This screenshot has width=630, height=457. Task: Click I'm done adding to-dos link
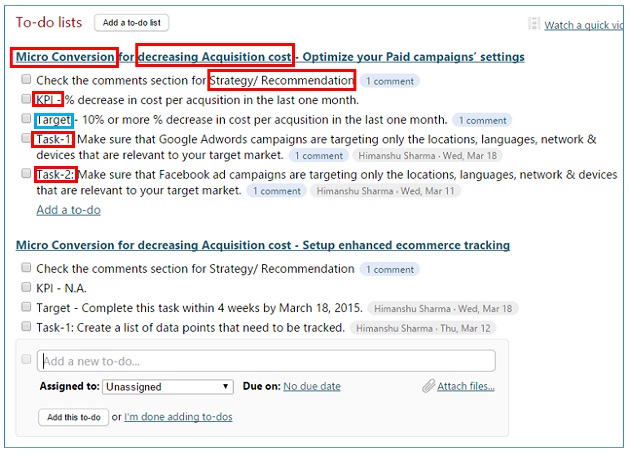tap(178, 417)
